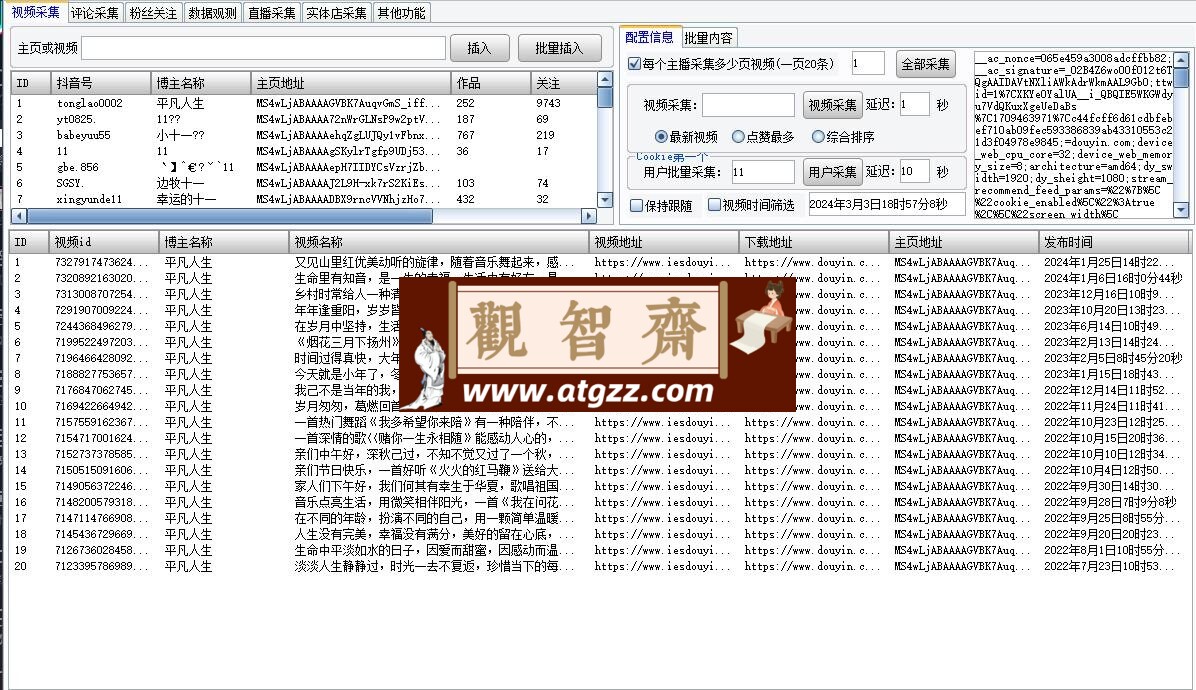Select blogger row tonglao0002
The height and width of the screenshot is (690, 1196).
click(x=305, y=103)
